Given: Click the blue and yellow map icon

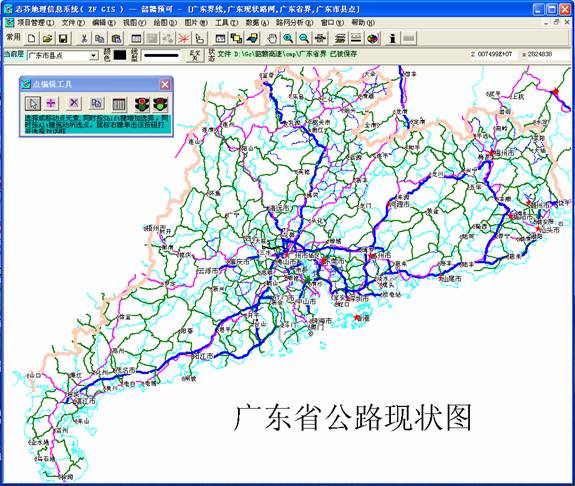Looking at the screenshot, I should point(252,38).
